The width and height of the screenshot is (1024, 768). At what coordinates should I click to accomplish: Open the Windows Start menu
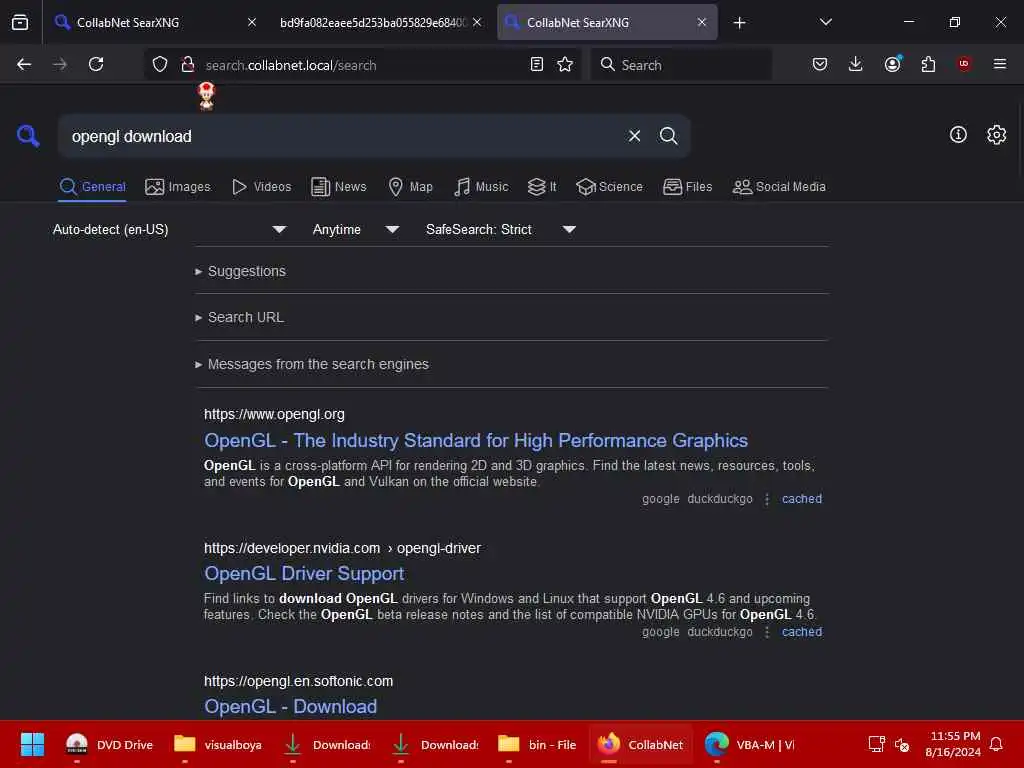pos(32,744)
